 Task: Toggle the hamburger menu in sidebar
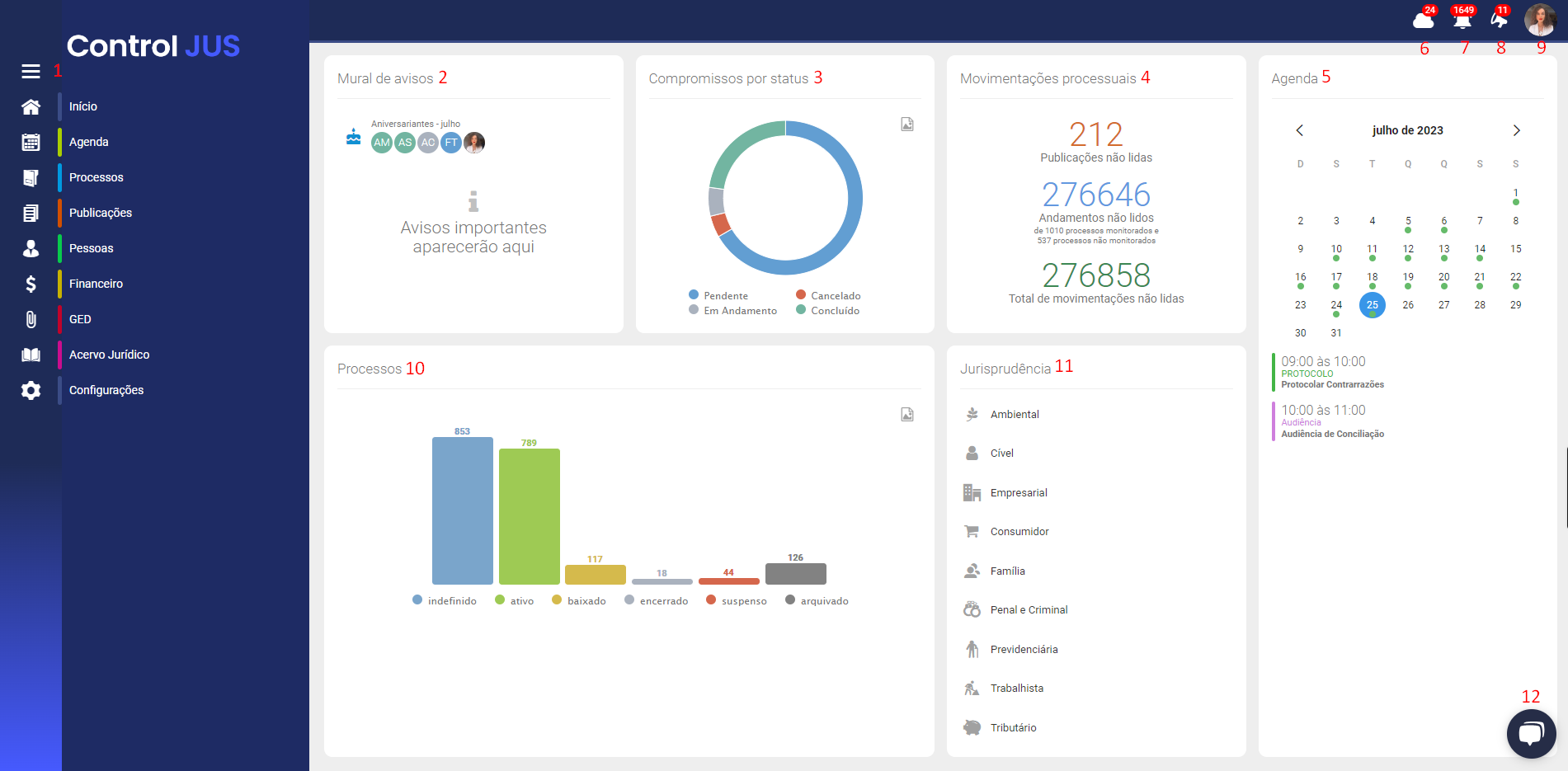31,72
